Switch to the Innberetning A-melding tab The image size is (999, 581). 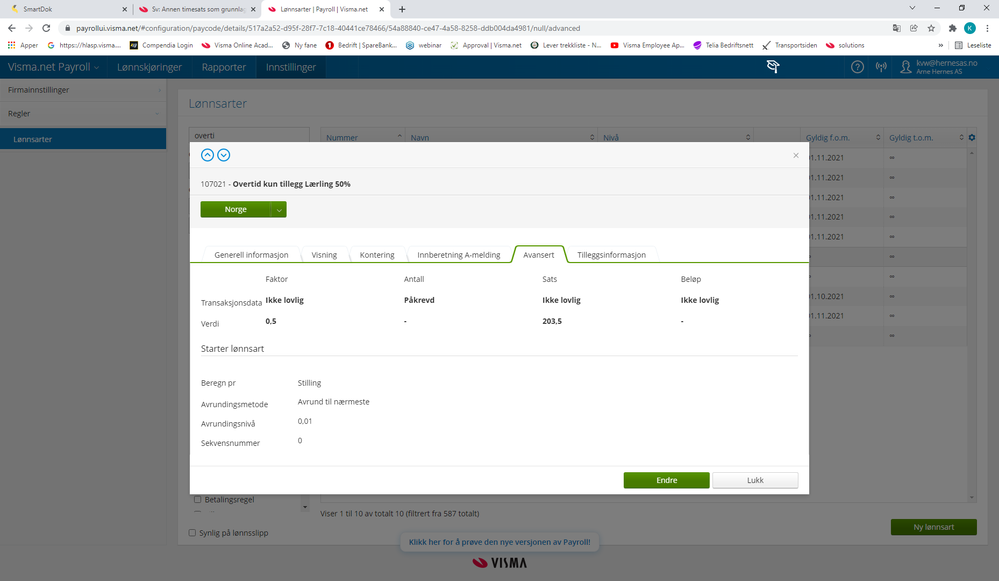pos(459,255)
